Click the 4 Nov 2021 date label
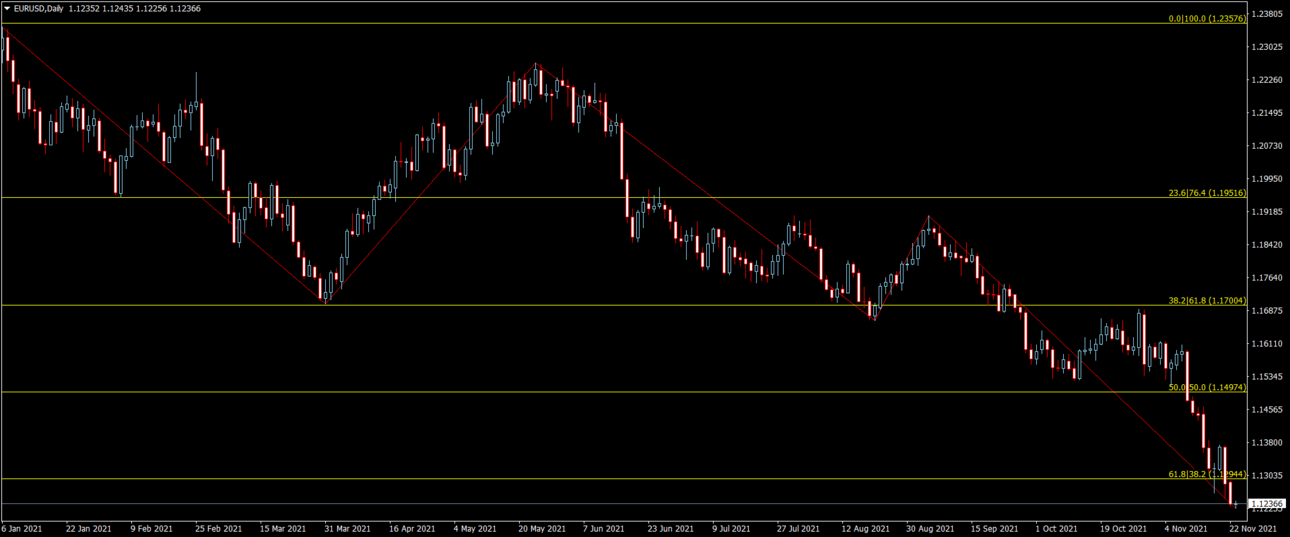Viewport: 1290px width, 537px height. point(1187,528)
